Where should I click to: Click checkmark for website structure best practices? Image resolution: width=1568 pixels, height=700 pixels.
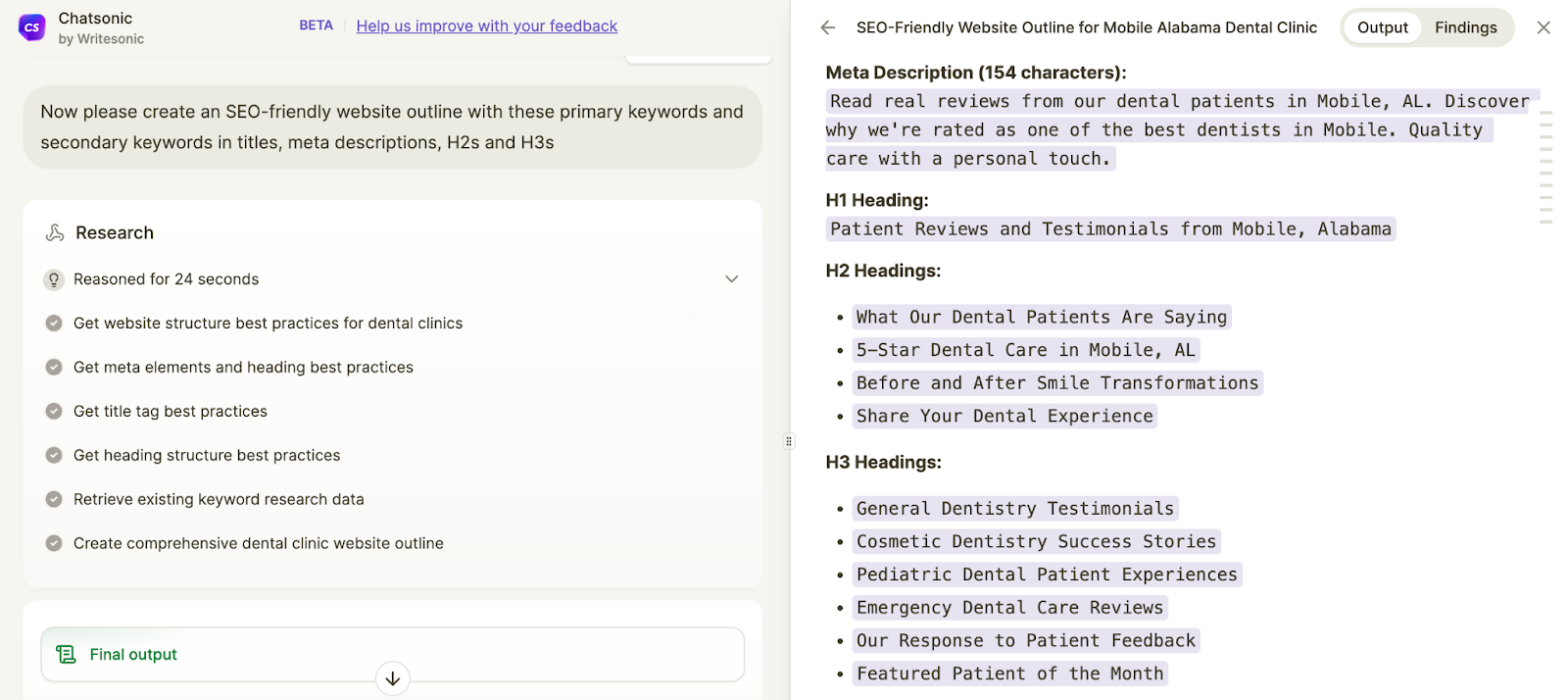[x=54, y=324]
